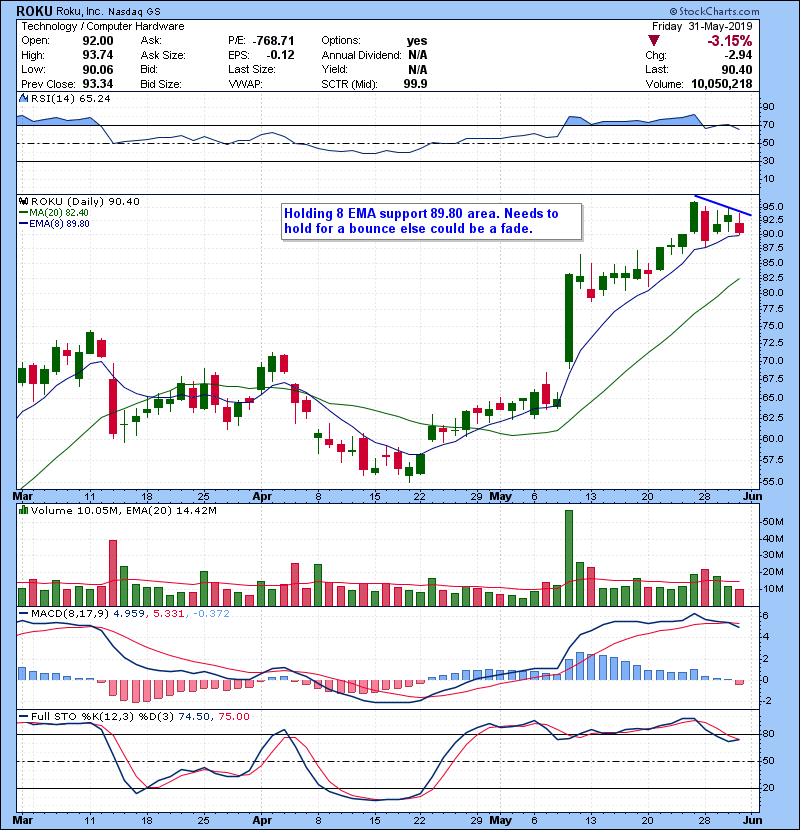
Task: Click the blue EMA(8) 89.80 legend entry
Action: (x=54, y=223)
